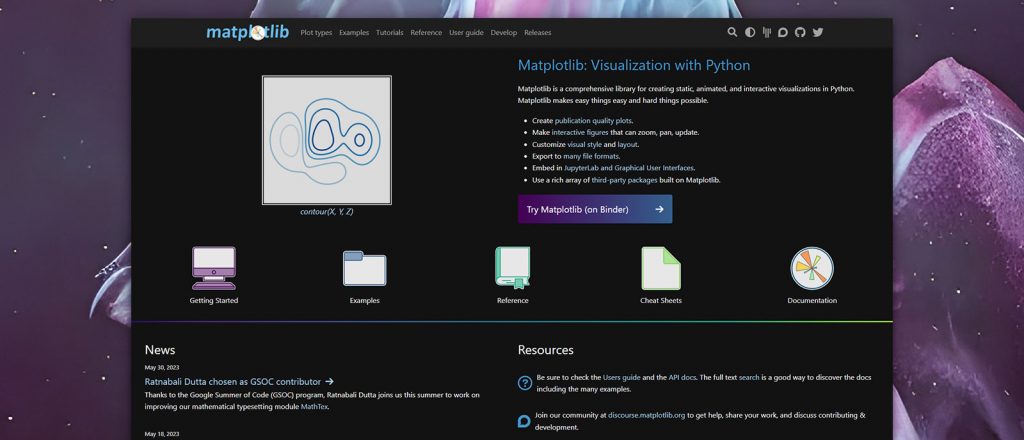The image size is (1024, 440).
Task: Open the search magnifier icon
Action: point(732,32)
